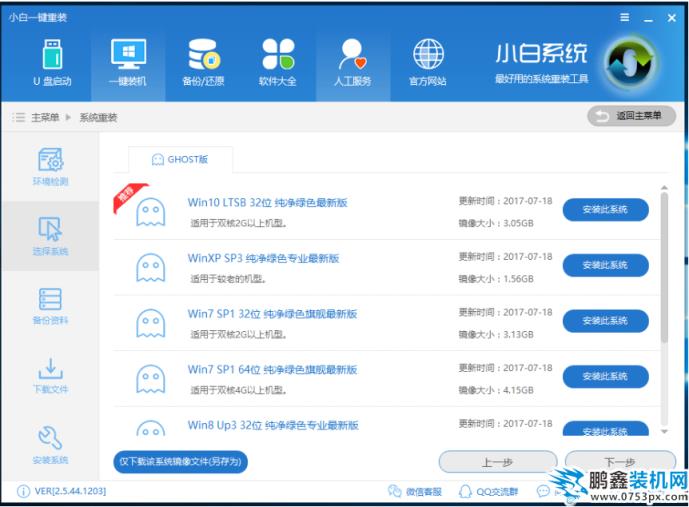Close the 小白一键重装 window
Image resolution: width=689 pixels, height=507 pixels.
click(671, 18)
